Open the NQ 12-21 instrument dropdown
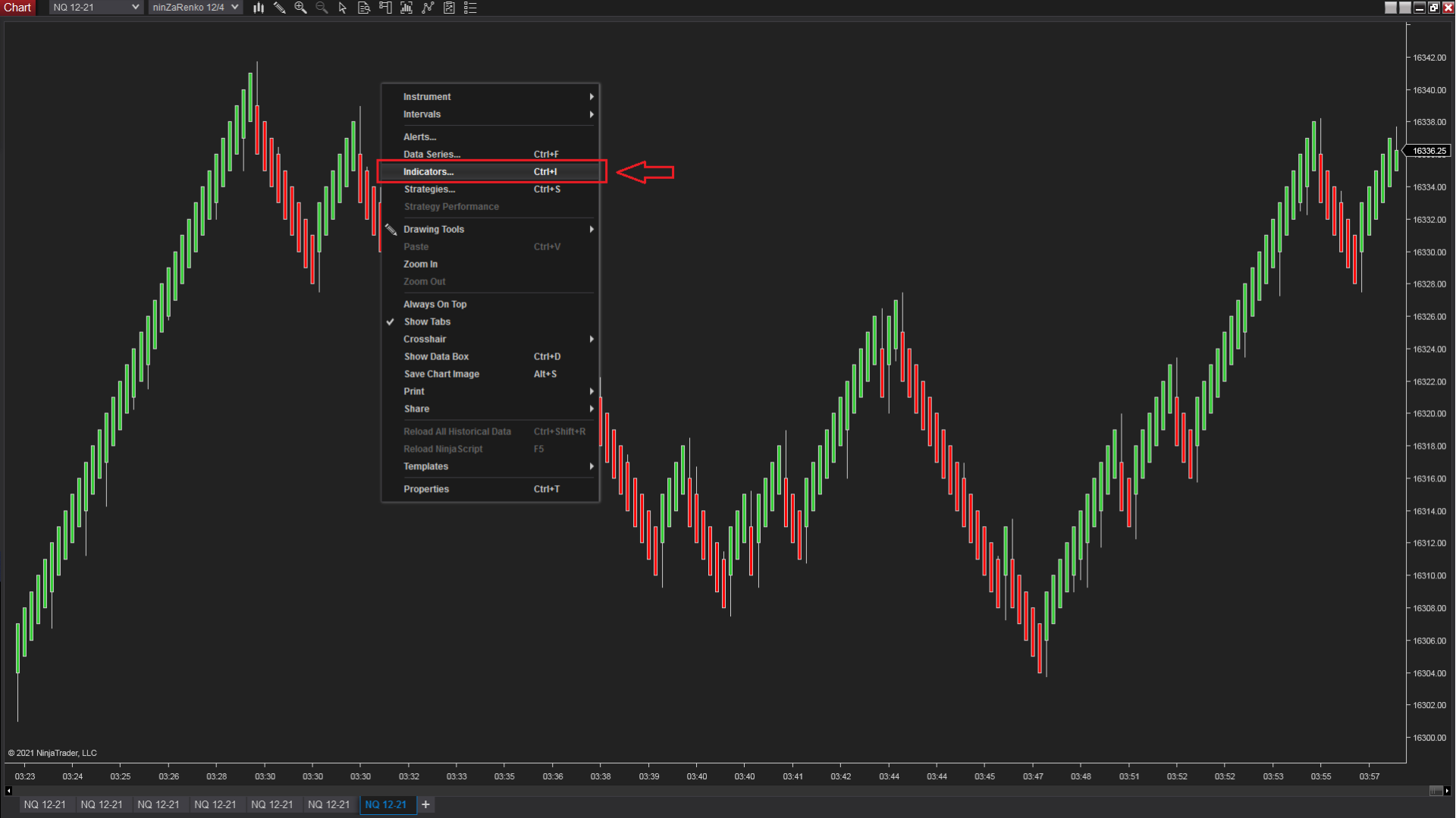This screenshot has width=1456, height=818. tap(96, 8)
